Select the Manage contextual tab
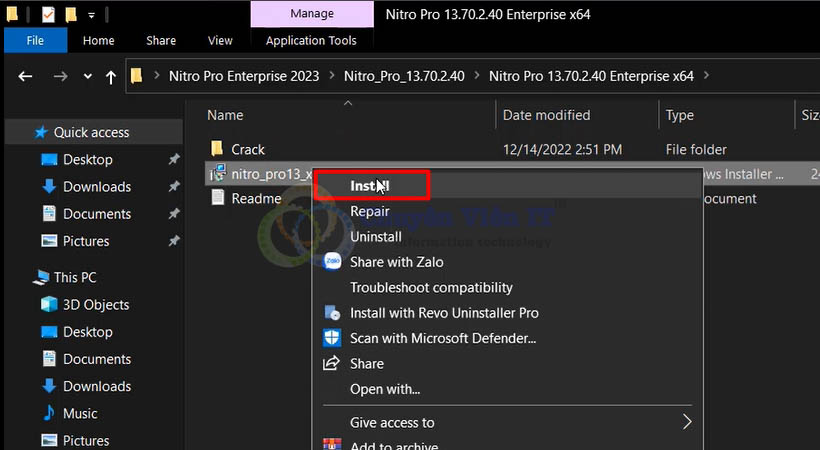The height and width of the screenshot is (450, 820). point(312,14)
